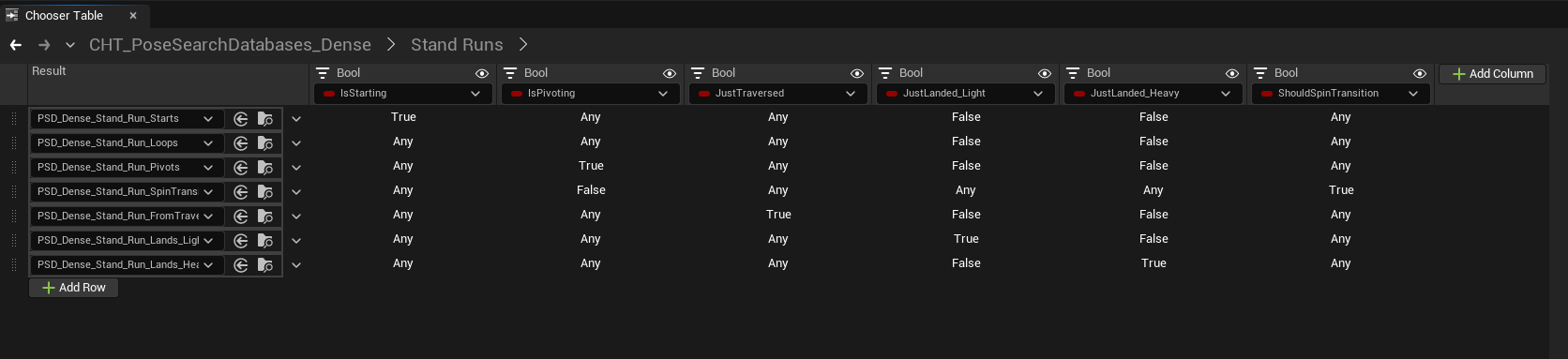
Task: Use selected asset for Stand_Run_Lands_Heavy row
Action: click(x=241, y=265)
